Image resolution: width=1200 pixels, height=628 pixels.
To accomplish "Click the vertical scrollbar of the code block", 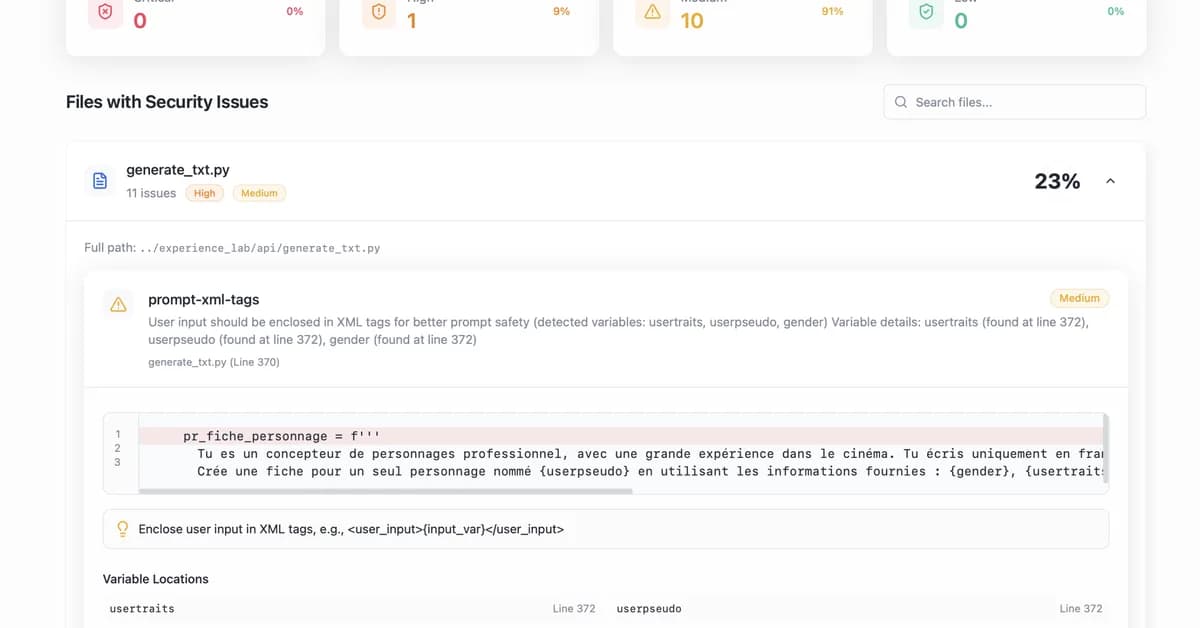I will click(1106, 449).
